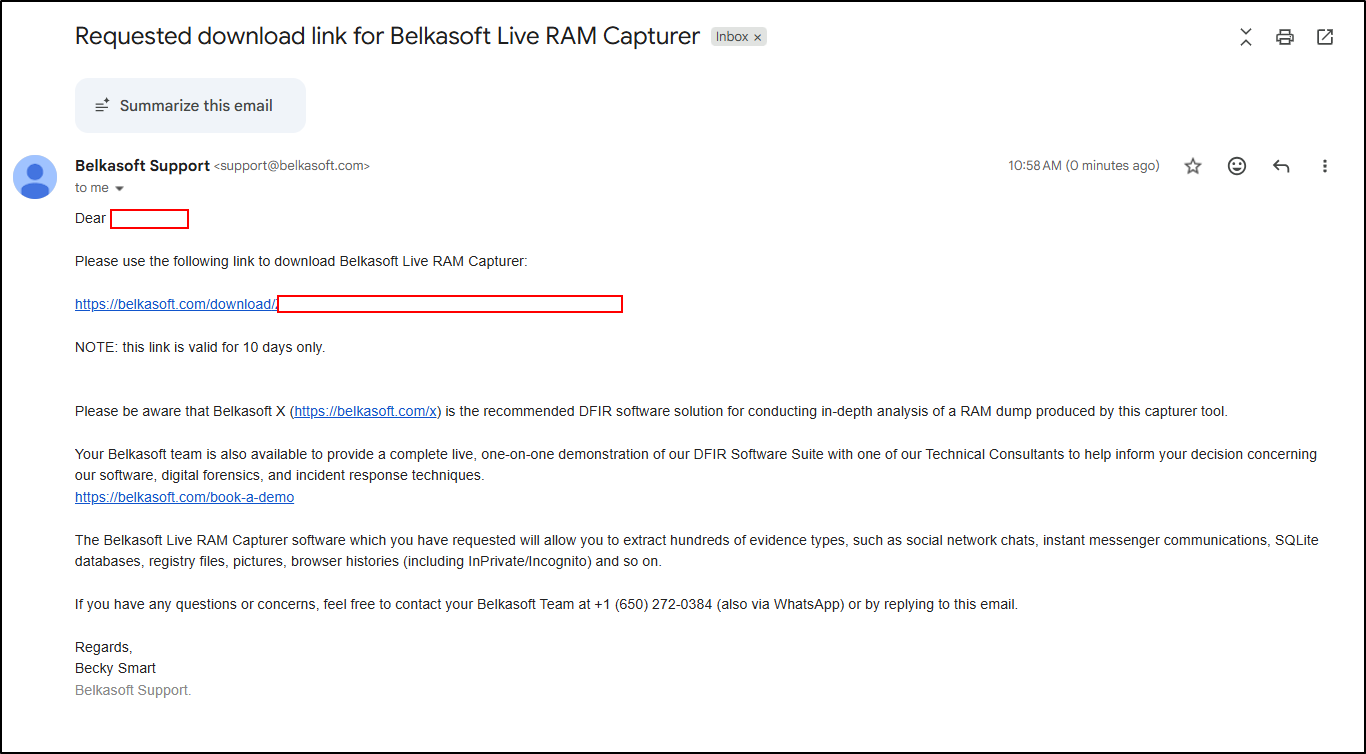This screenshot has height=754, width=1366.
Task: Select the email subject heading text
Action: point(387,37)
